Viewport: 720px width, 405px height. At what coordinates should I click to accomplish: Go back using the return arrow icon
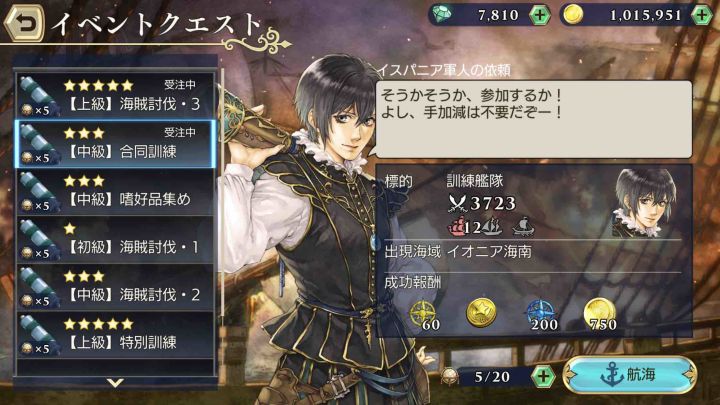pyautogui.click(x=24, y=23)
